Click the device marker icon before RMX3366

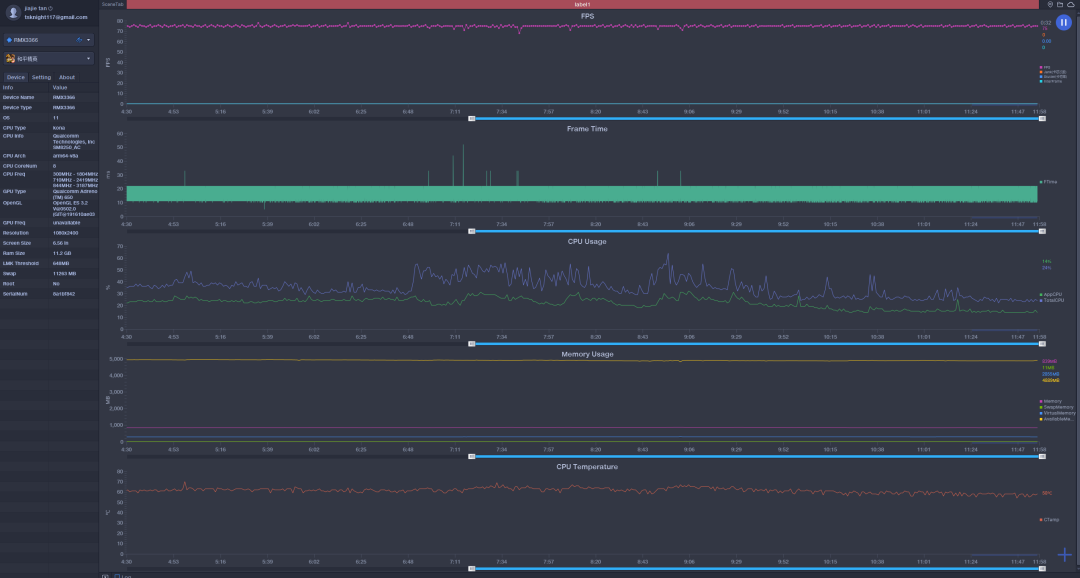[10, 40]
